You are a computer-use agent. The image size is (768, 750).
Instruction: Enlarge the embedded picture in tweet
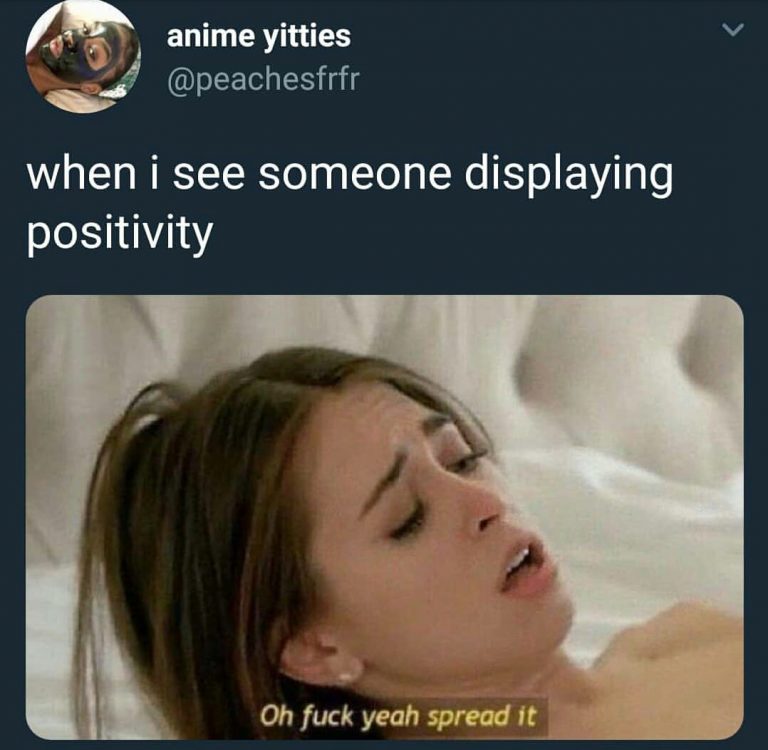coord(384,517)
